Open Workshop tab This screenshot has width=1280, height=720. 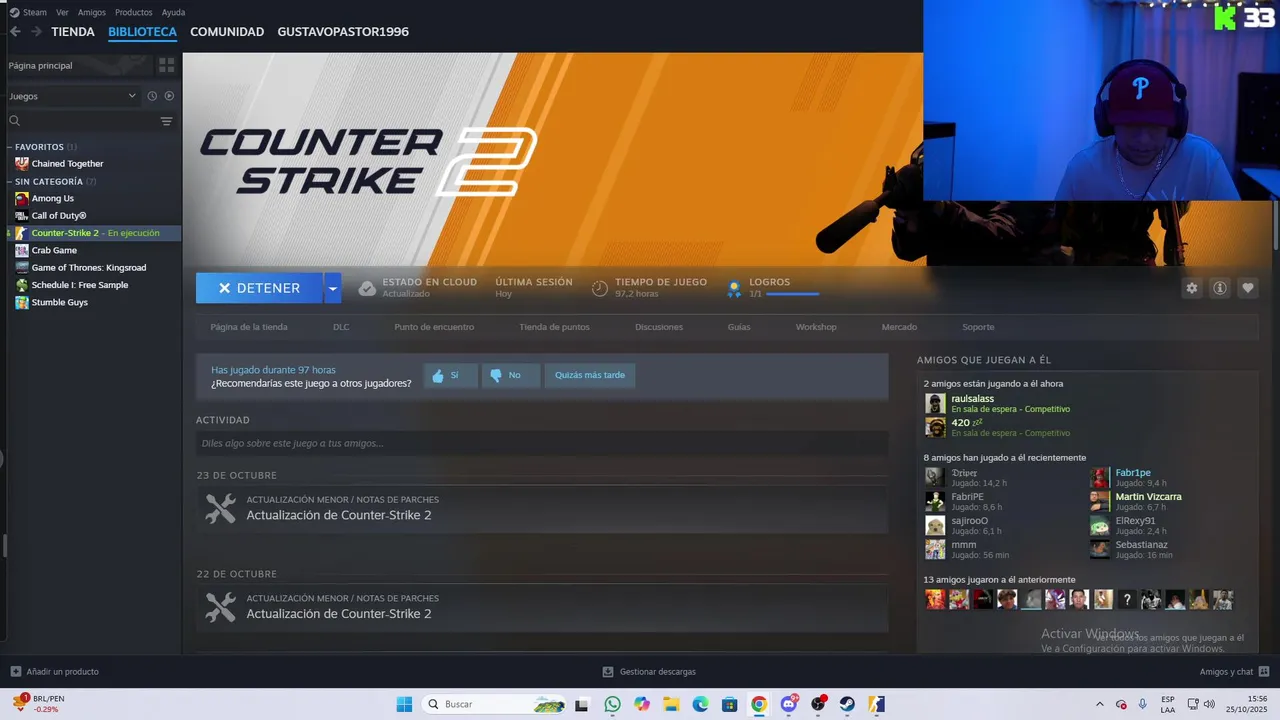816,327
